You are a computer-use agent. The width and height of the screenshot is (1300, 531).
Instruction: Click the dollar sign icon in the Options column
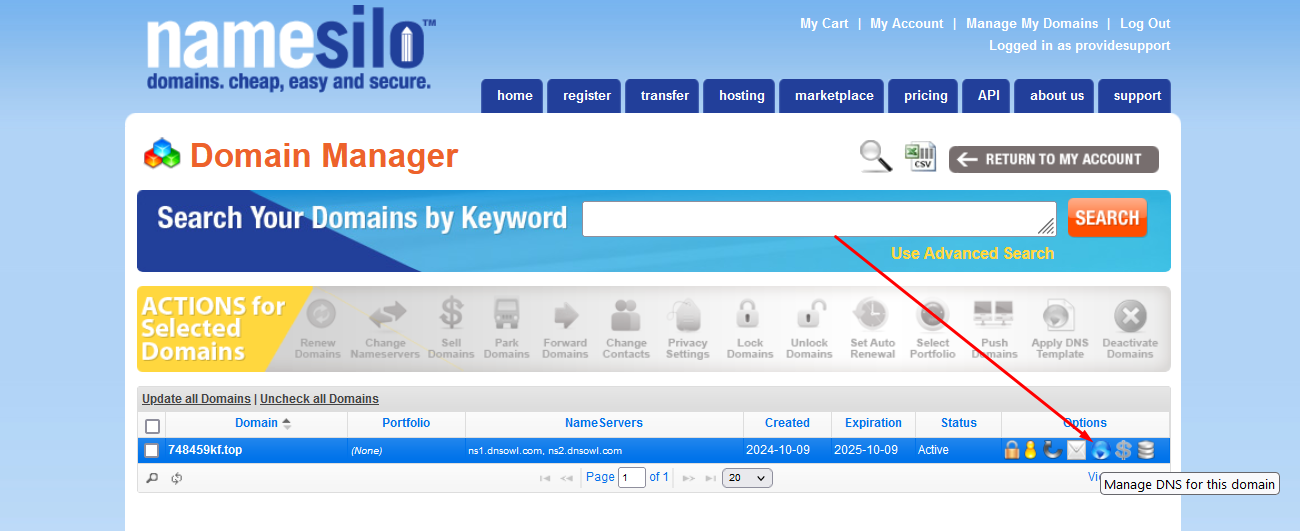(x=1123, y=450)
